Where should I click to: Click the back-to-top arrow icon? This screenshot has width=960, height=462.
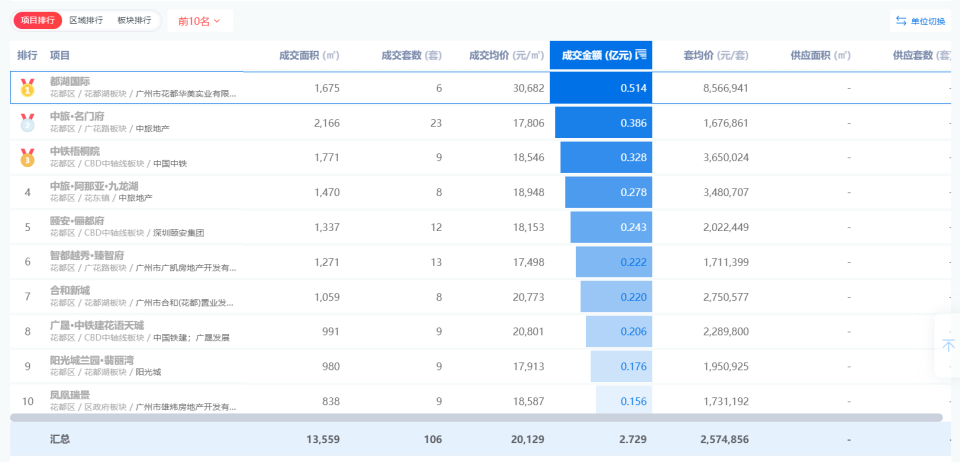[948, 345]
